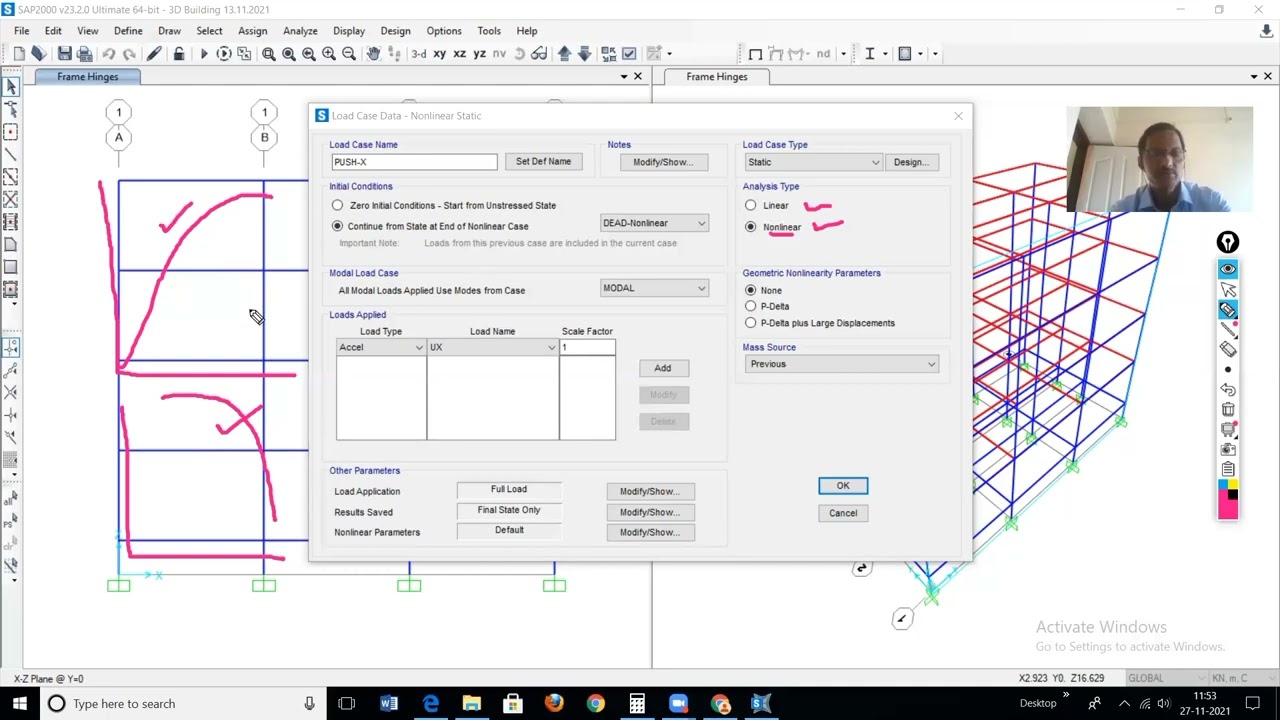Open the Accel load type dropdown
1280x720 pixels.
pos(381,347)
